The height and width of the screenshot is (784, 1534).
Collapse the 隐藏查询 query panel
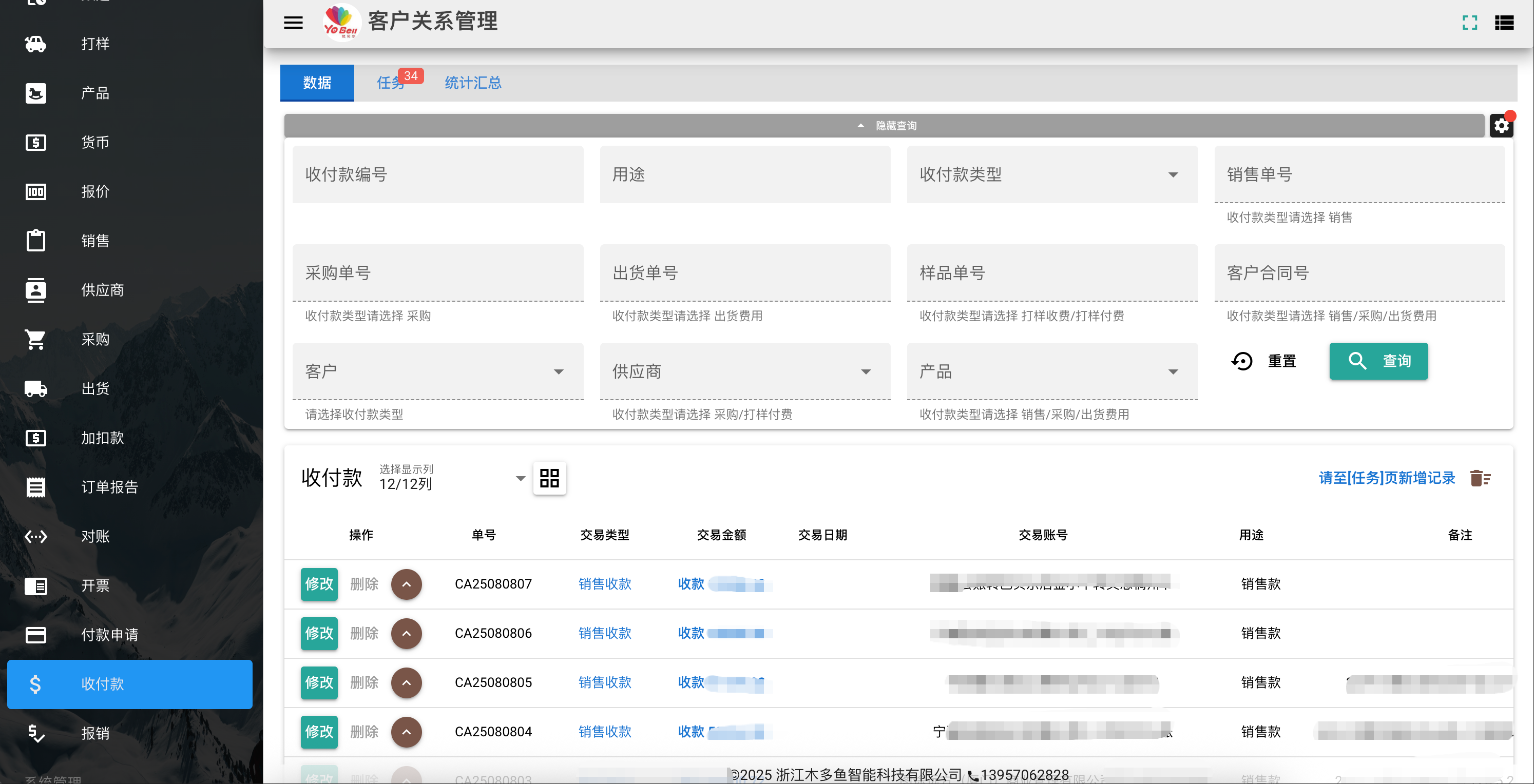coord(885,126)
